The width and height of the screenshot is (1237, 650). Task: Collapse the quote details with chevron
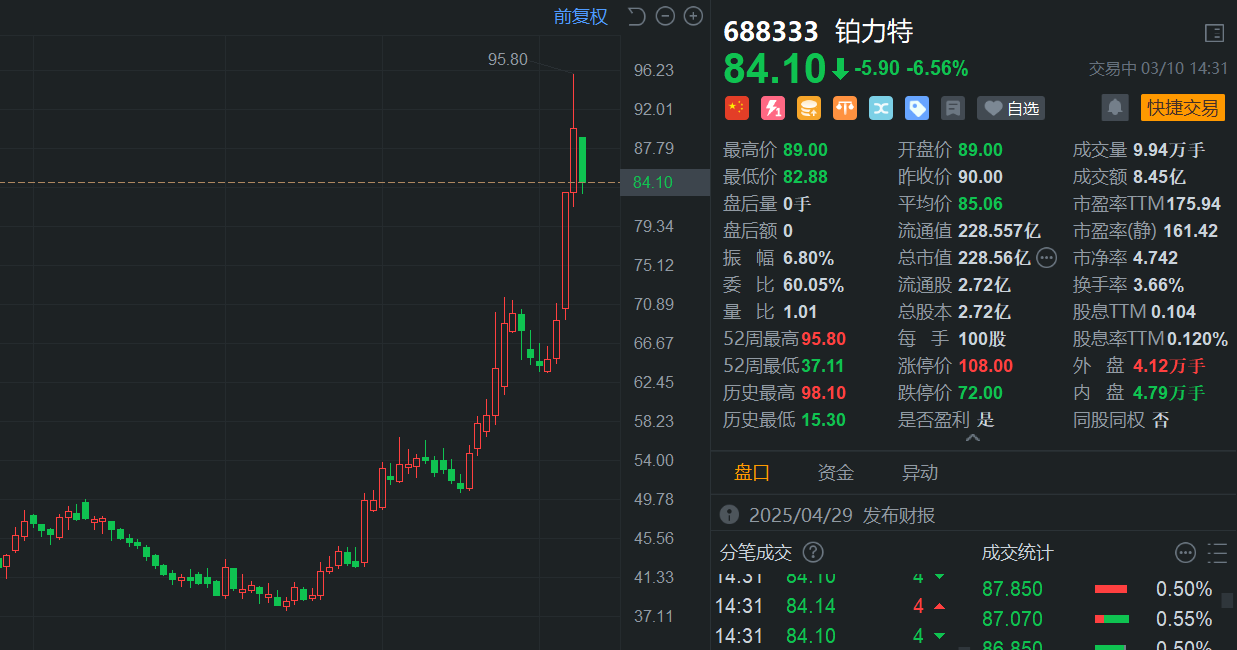(972, 438)
